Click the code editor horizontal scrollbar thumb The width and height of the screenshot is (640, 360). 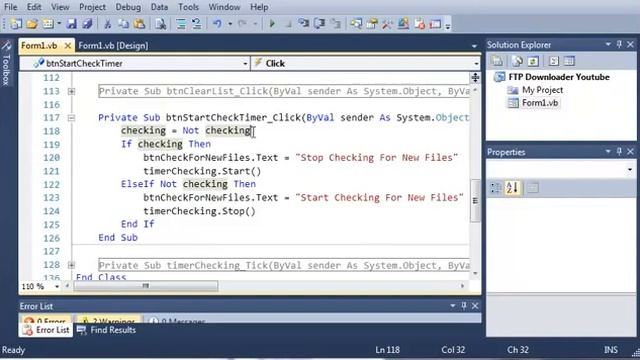coord(146,287)
